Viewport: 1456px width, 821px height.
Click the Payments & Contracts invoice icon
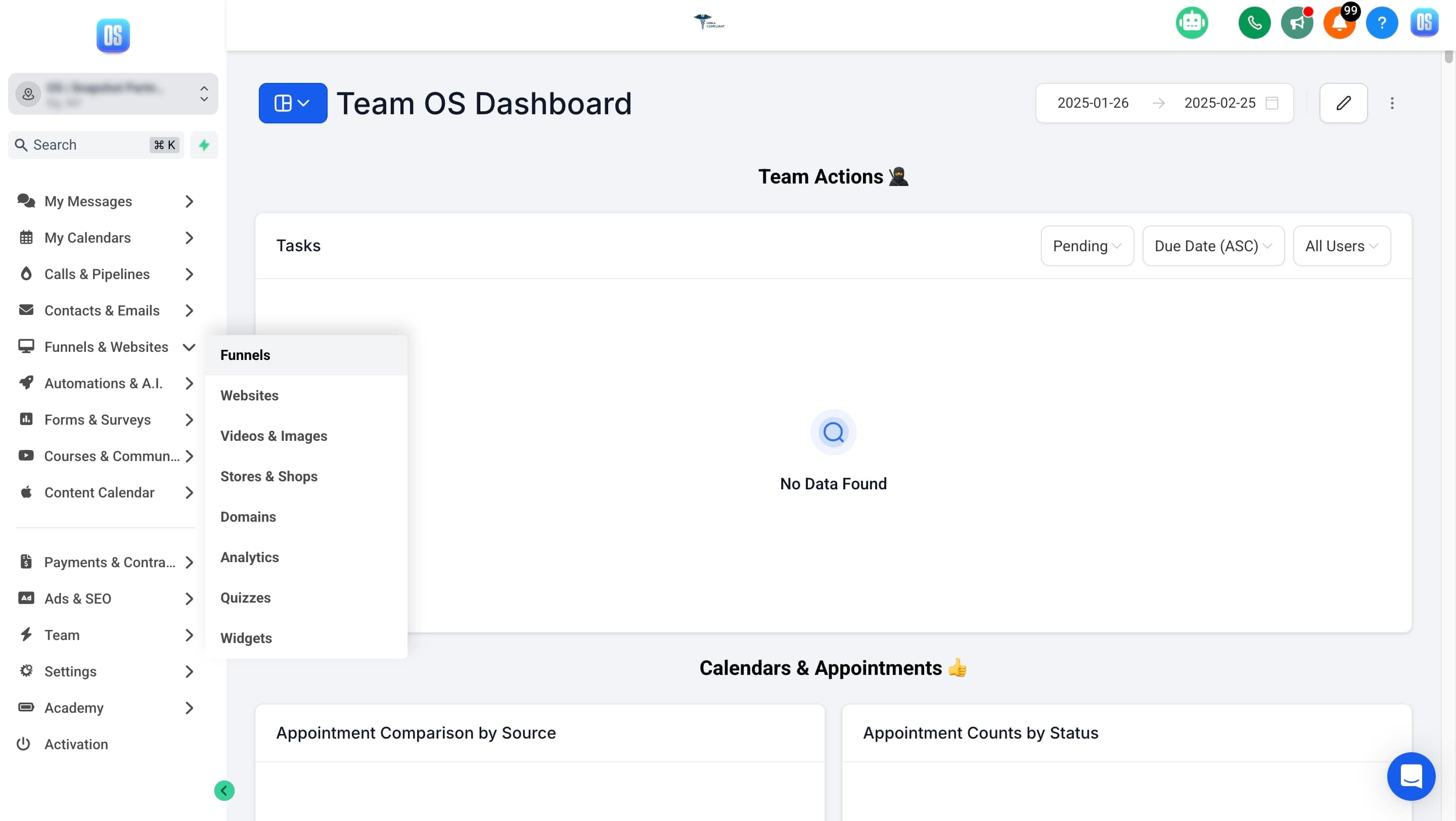coord(26,562)
